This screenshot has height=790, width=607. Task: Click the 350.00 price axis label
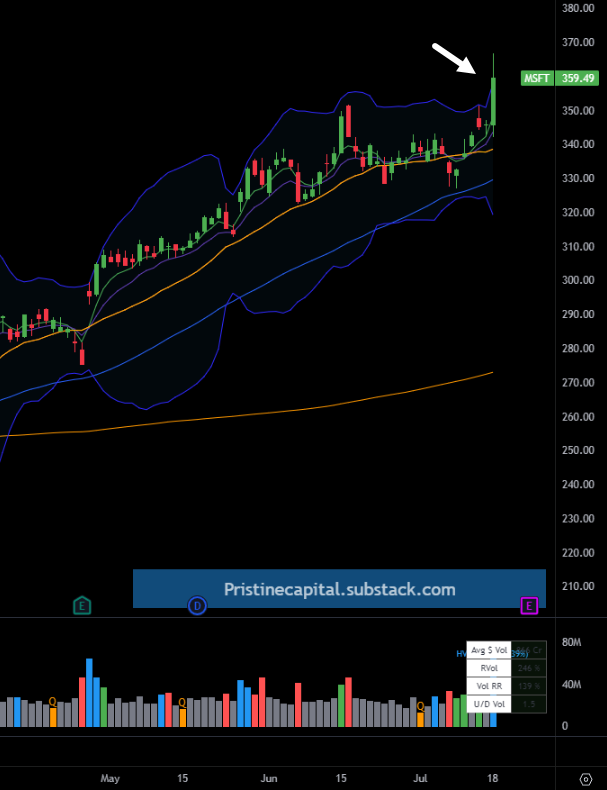578,111
